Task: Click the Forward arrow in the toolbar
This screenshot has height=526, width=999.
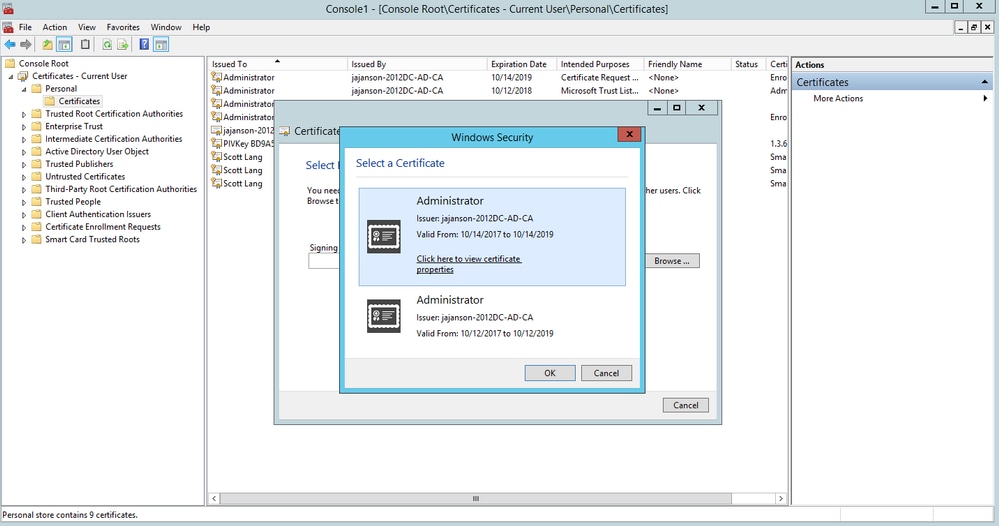Action: tap(26, 45)
